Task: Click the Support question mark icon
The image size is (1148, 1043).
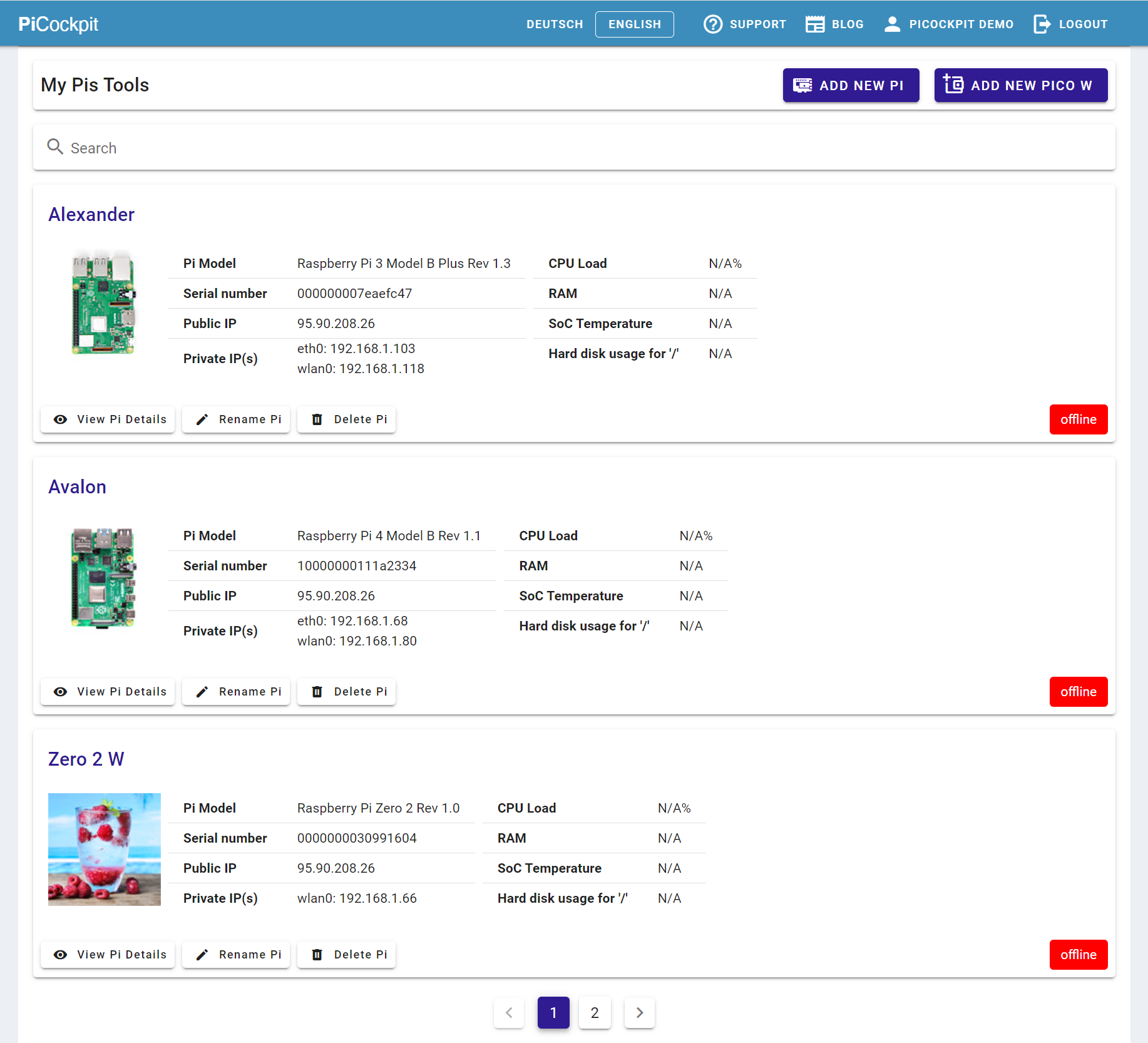Action: tap(712, 24)
